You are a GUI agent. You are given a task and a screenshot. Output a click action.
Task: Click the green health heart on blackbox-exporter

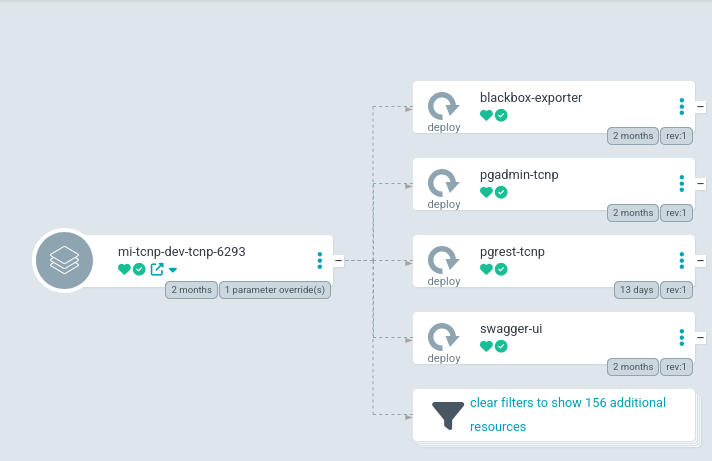(486, 115)
